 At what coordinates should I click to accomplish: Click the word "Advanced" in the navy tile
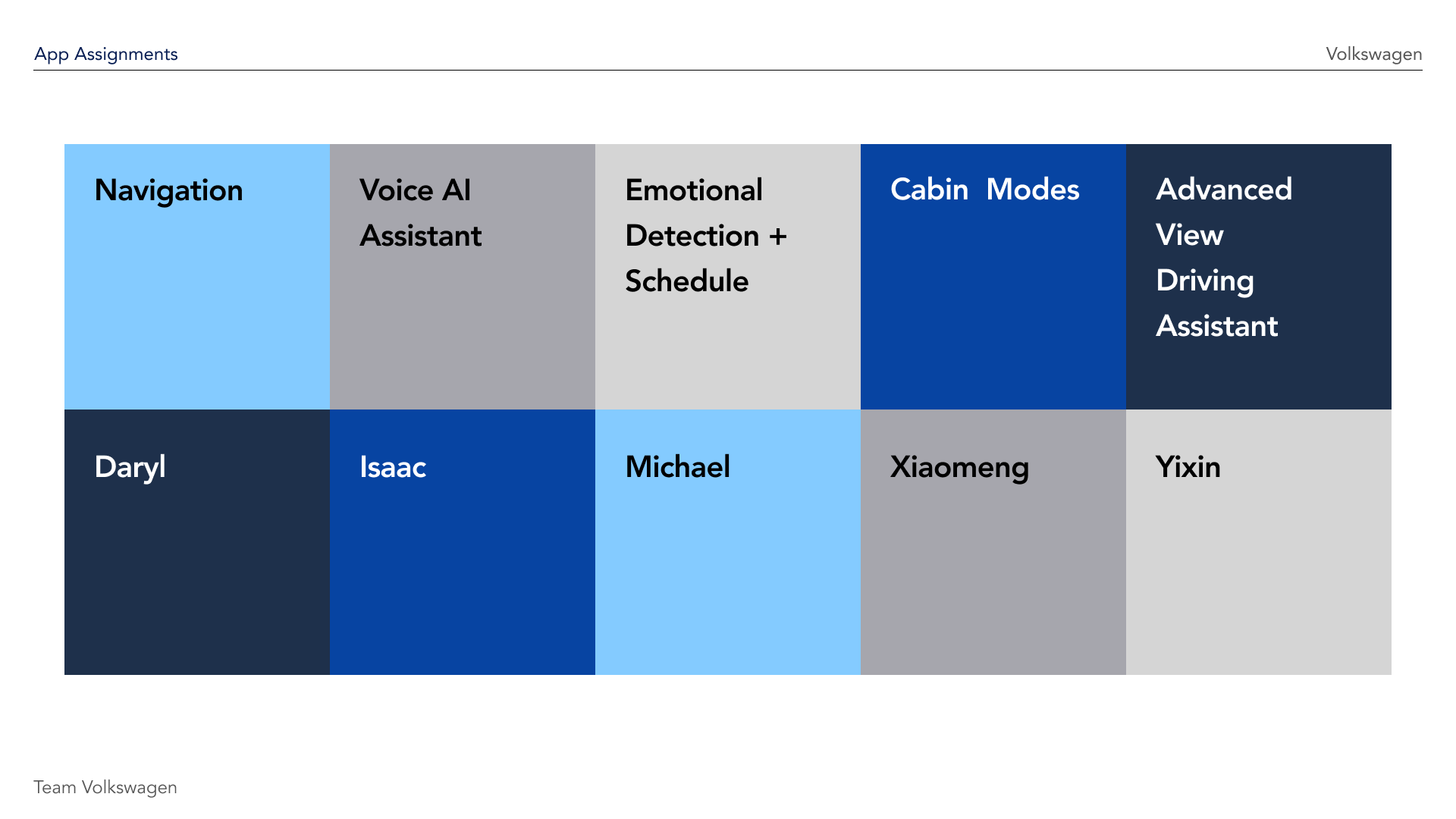pos(1223,190)
